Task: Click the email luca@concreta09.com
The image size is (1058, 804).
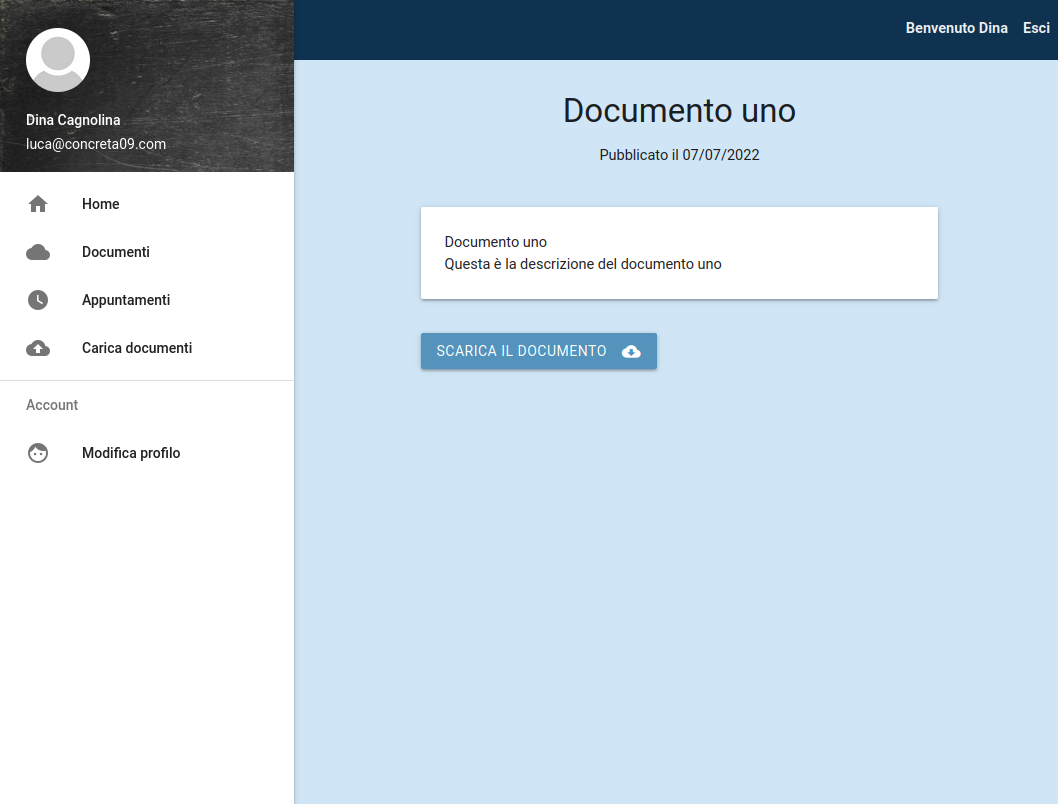Action: [x=96, y=144]
